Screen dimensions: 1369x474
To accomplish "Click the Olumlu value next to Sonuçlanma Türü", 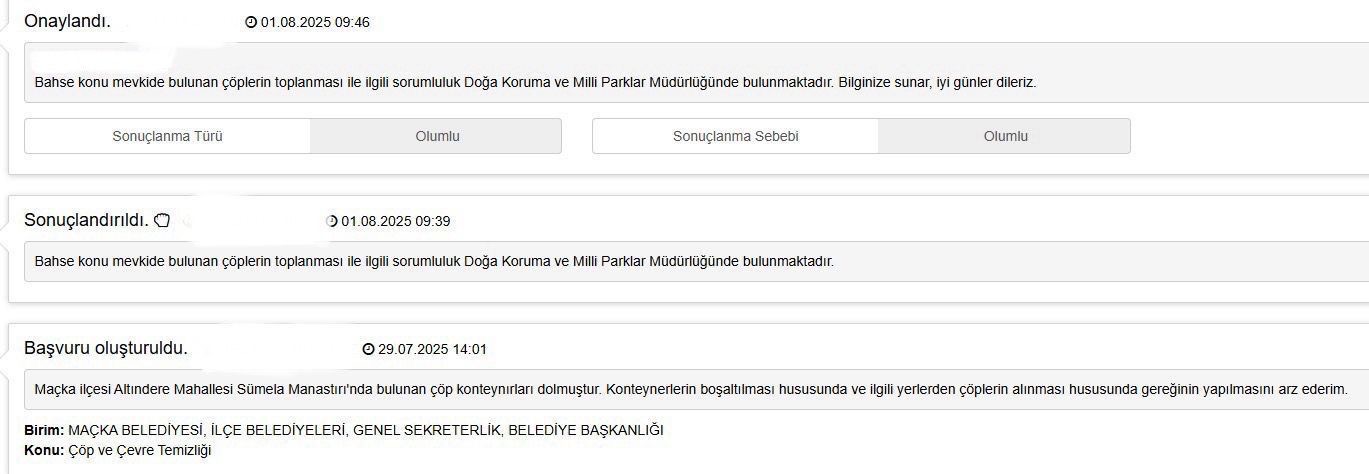I will pyautogui.click(x=436, y=136).
